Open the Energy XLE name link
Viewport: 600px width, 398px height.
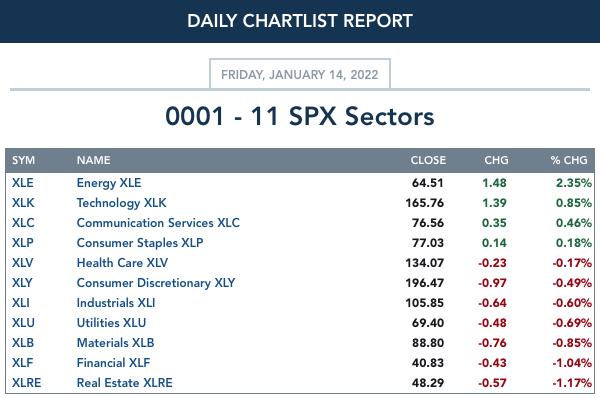(109, 183)
